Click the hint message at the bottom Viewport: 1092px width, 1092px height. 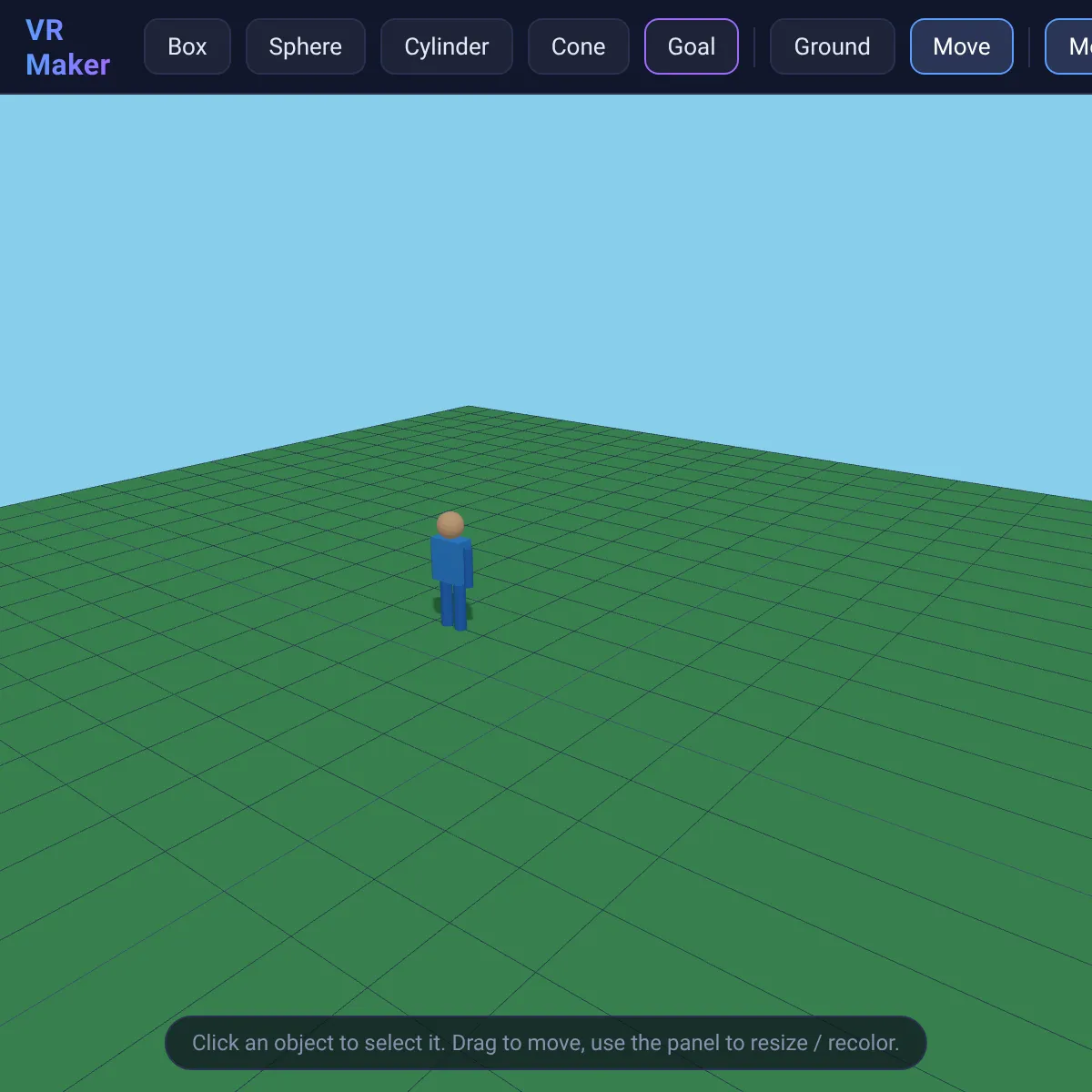pyautogui.click(x=546, y=1043)
